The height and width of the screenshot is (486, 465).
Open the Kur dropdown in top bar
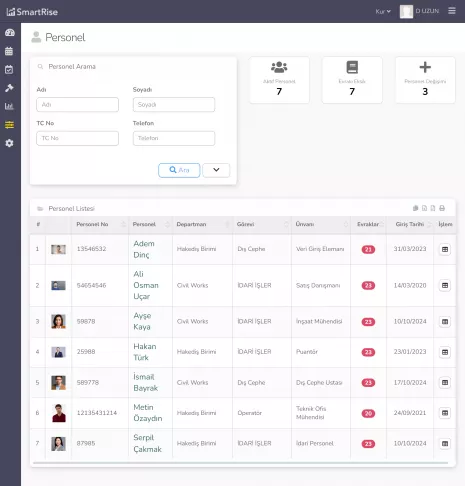[x=383, y=11]
